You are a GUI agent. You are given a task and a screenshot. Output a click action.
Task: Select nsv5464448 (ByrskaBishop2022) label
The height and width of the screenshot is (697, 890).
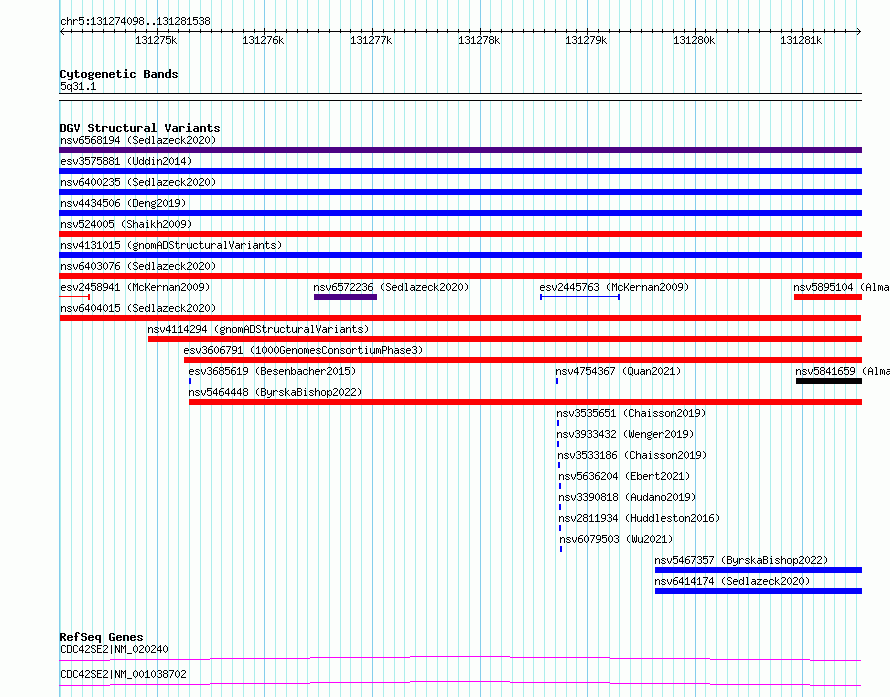(275, 392)
